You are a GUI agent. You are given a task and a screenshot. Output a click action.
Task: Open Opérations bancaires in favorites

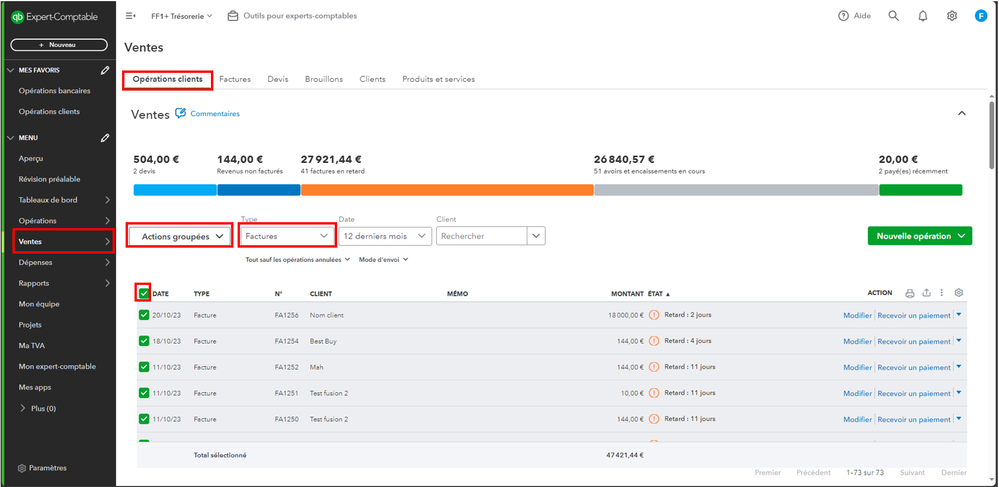point(55,91)
